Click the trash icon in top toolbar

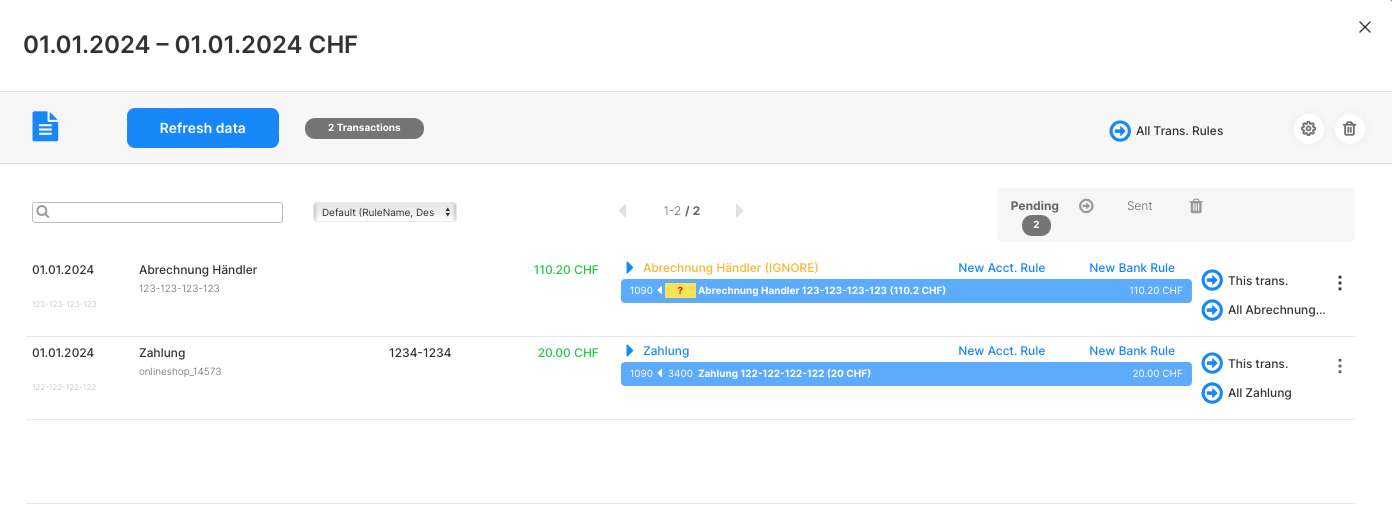[1349, 129]
